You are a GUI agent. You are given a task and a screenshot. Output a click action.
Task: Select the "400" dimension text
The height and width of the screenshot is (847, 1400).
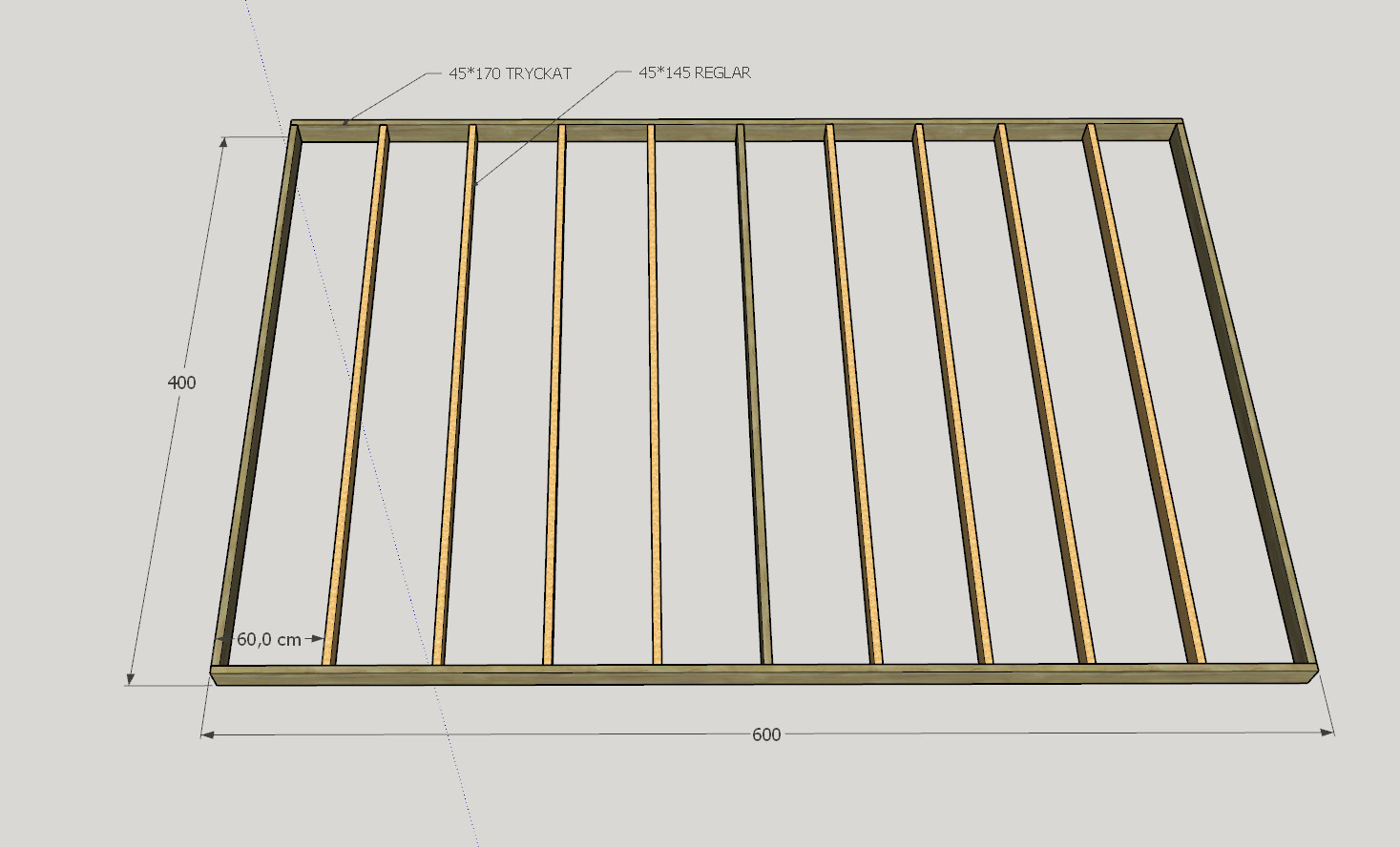[181, 382]
